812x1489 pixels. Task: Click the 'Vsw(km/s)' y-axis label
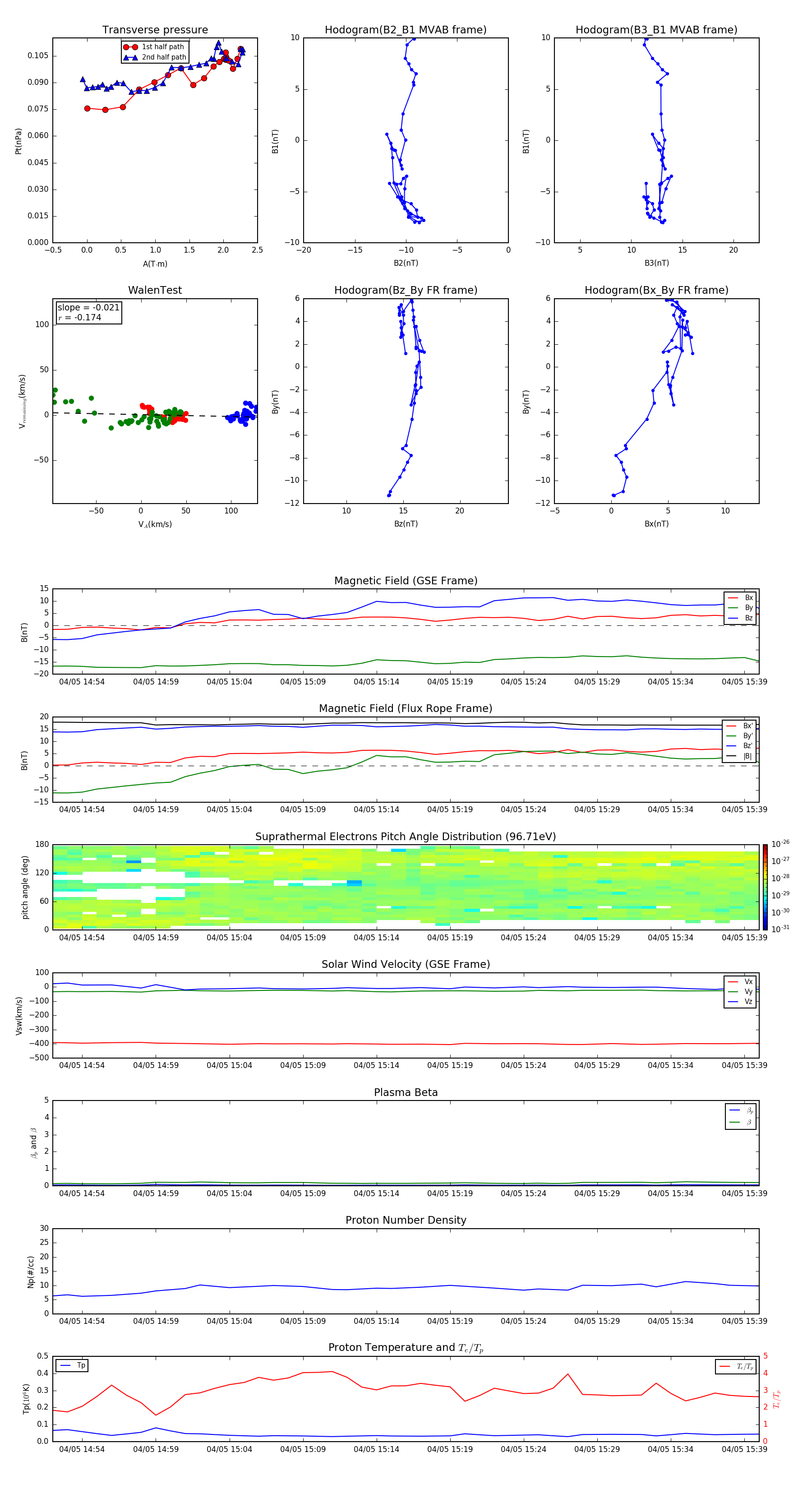point(19,1016)
